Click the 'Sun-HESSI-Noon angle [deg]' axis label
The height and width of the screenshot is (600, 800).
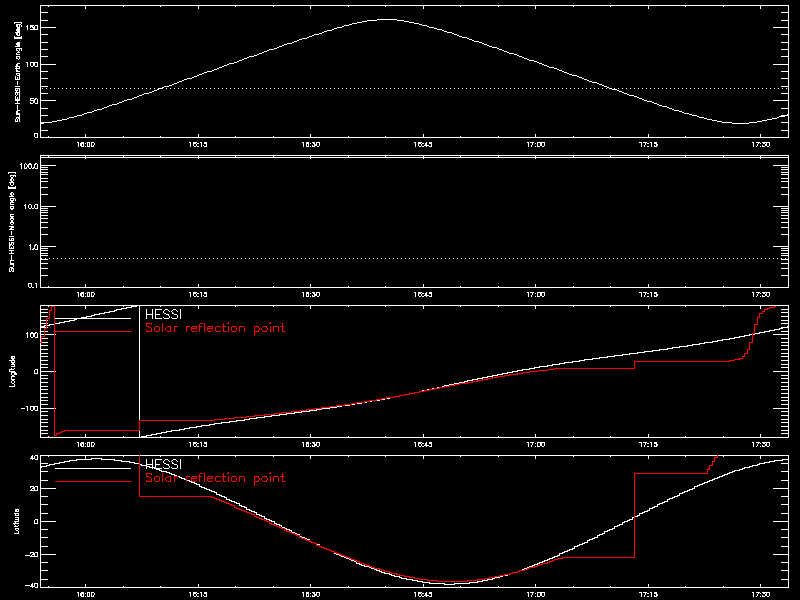tap(12, 221)
